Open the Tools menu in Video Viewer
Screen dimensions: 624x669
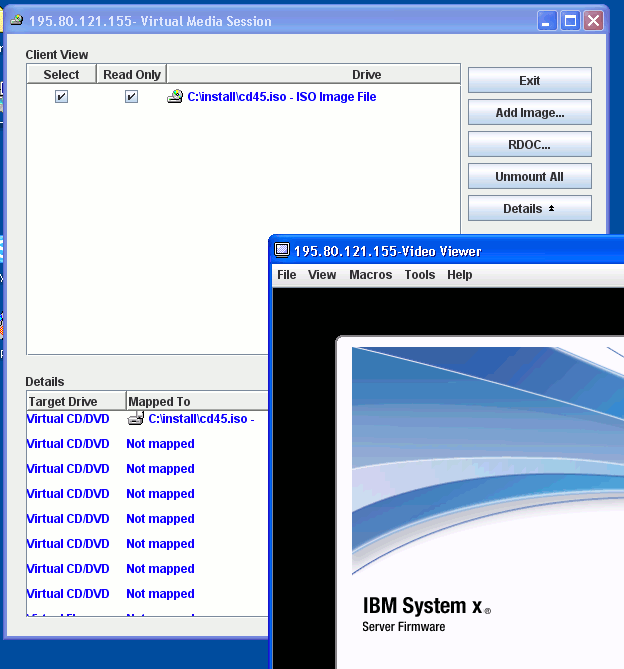point(419,275)
